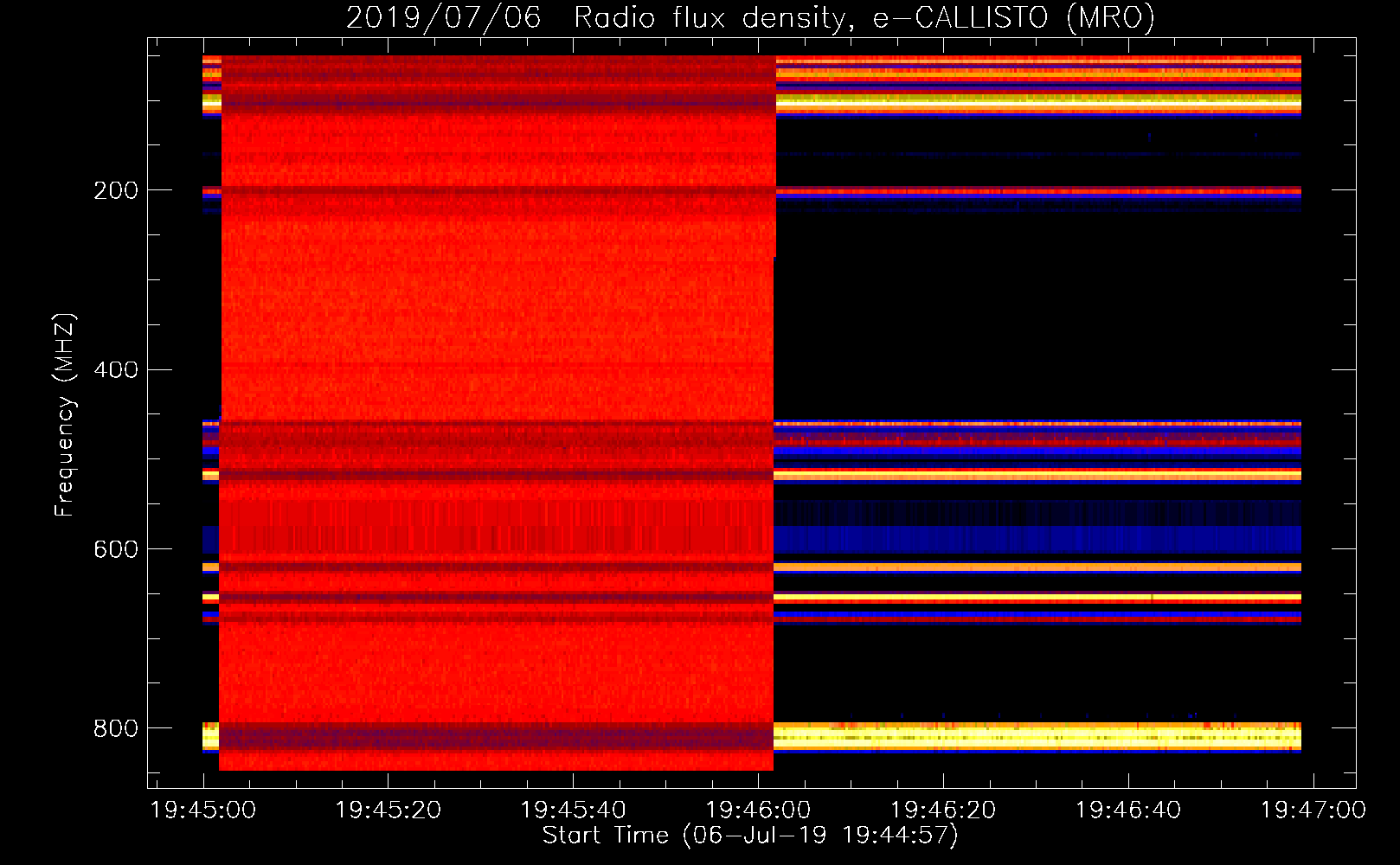The height and width of the screenshot is (865, 1400).
Task: Click the 19:45:00 time tick label
Action: (203, 810)
